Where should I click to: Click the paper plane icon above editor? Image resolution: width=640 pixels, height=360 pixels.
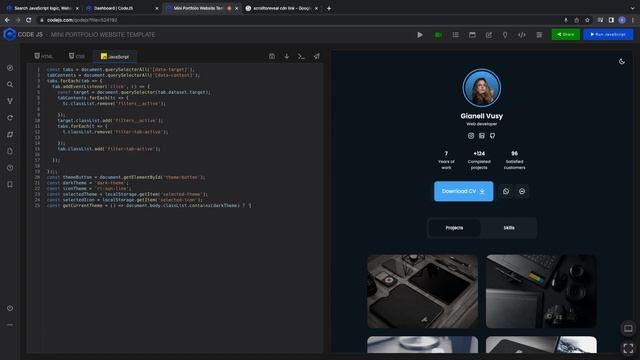click(x=317, y=56)
